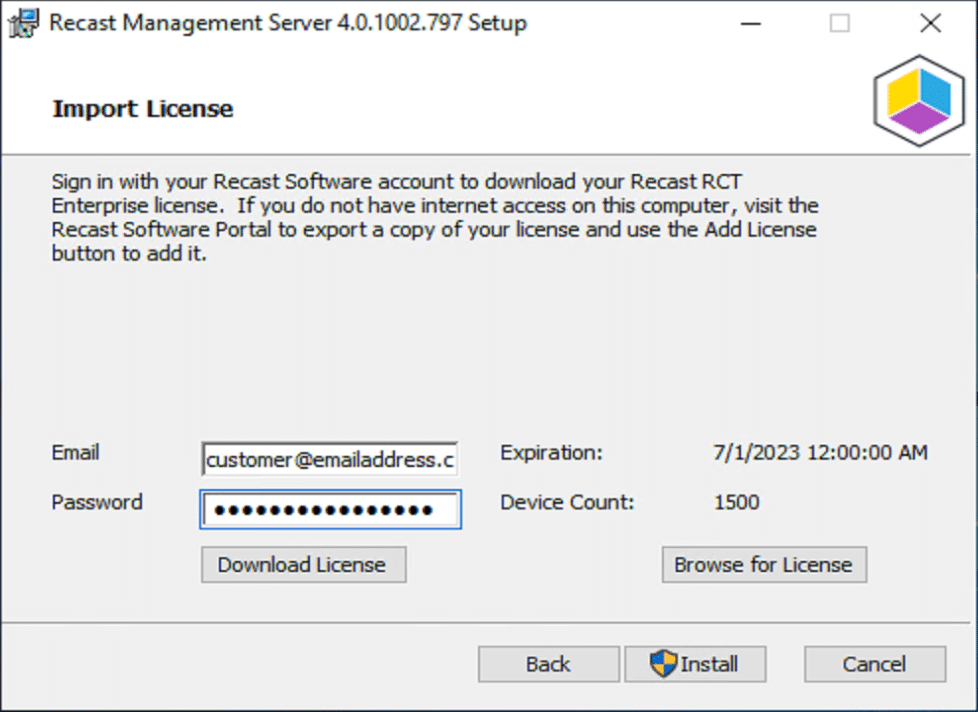The height and width of the screenshot is (712, 978).
Task: Open Browse for License dialog
Action: [x=764, y=565]
